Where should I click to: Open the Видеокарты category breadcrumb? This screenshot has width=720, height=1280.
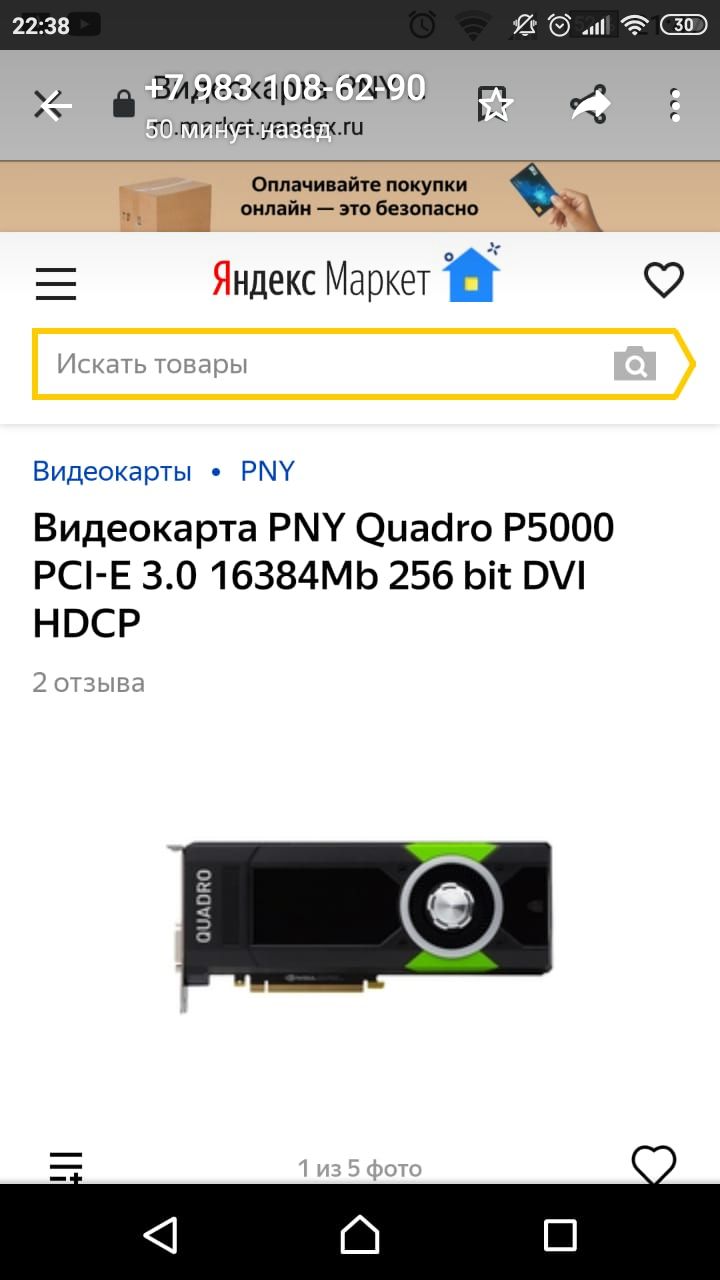(x=112, y=471)
